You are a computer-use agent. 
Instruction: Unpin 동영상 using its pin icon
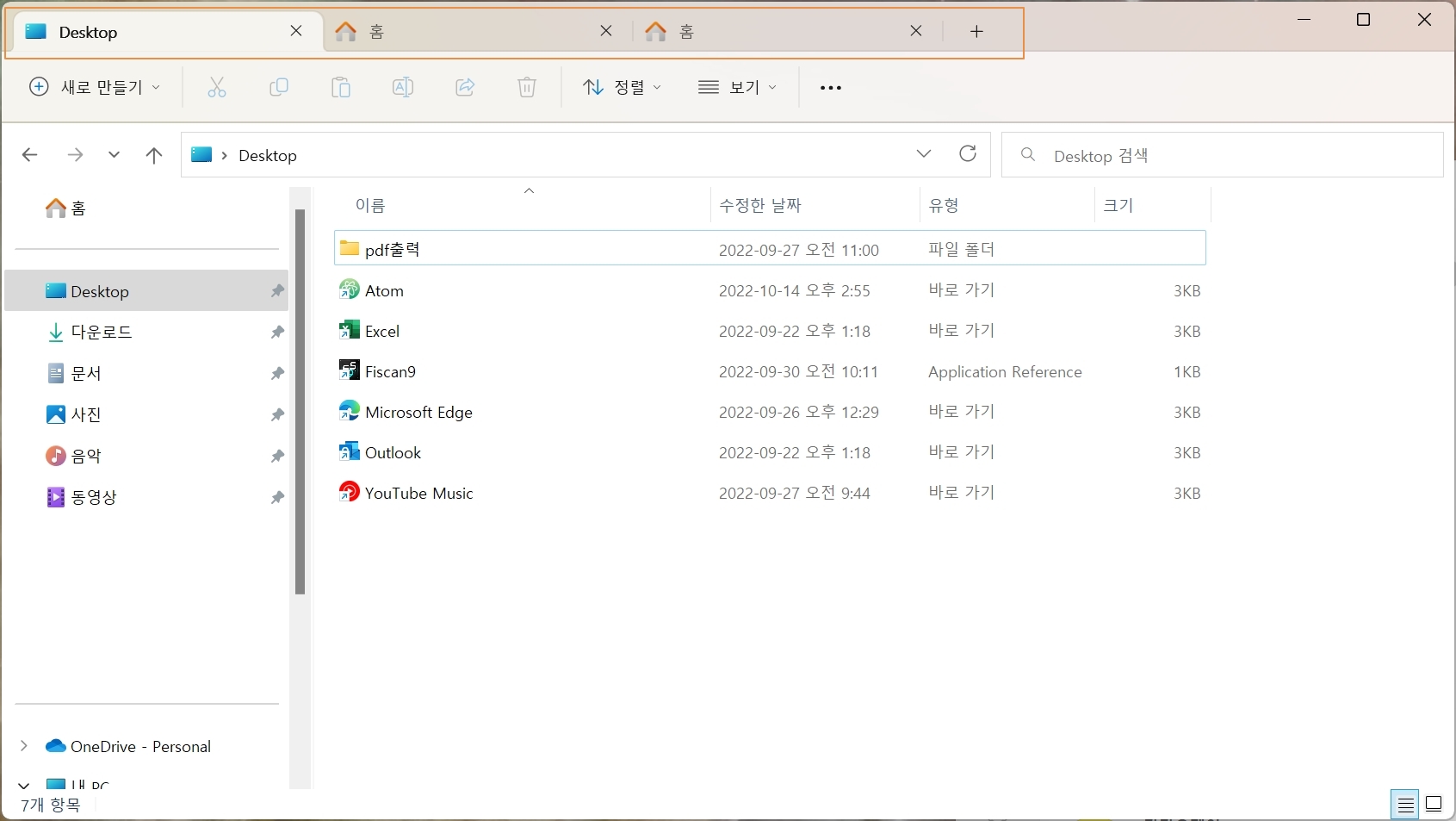277,497
